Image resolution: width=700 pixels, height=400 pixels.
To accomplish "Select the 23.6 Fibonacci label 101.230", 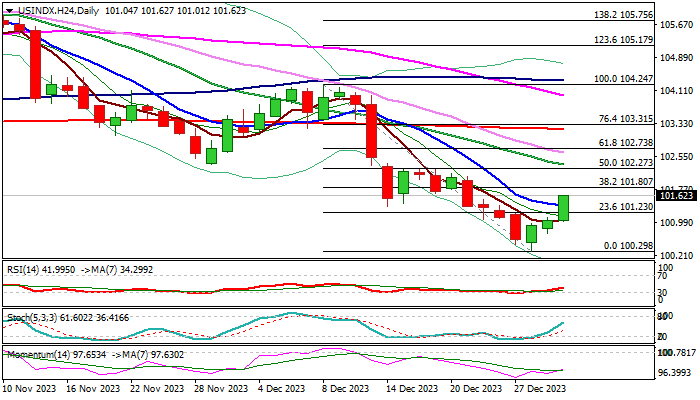I will pos(624,206).
